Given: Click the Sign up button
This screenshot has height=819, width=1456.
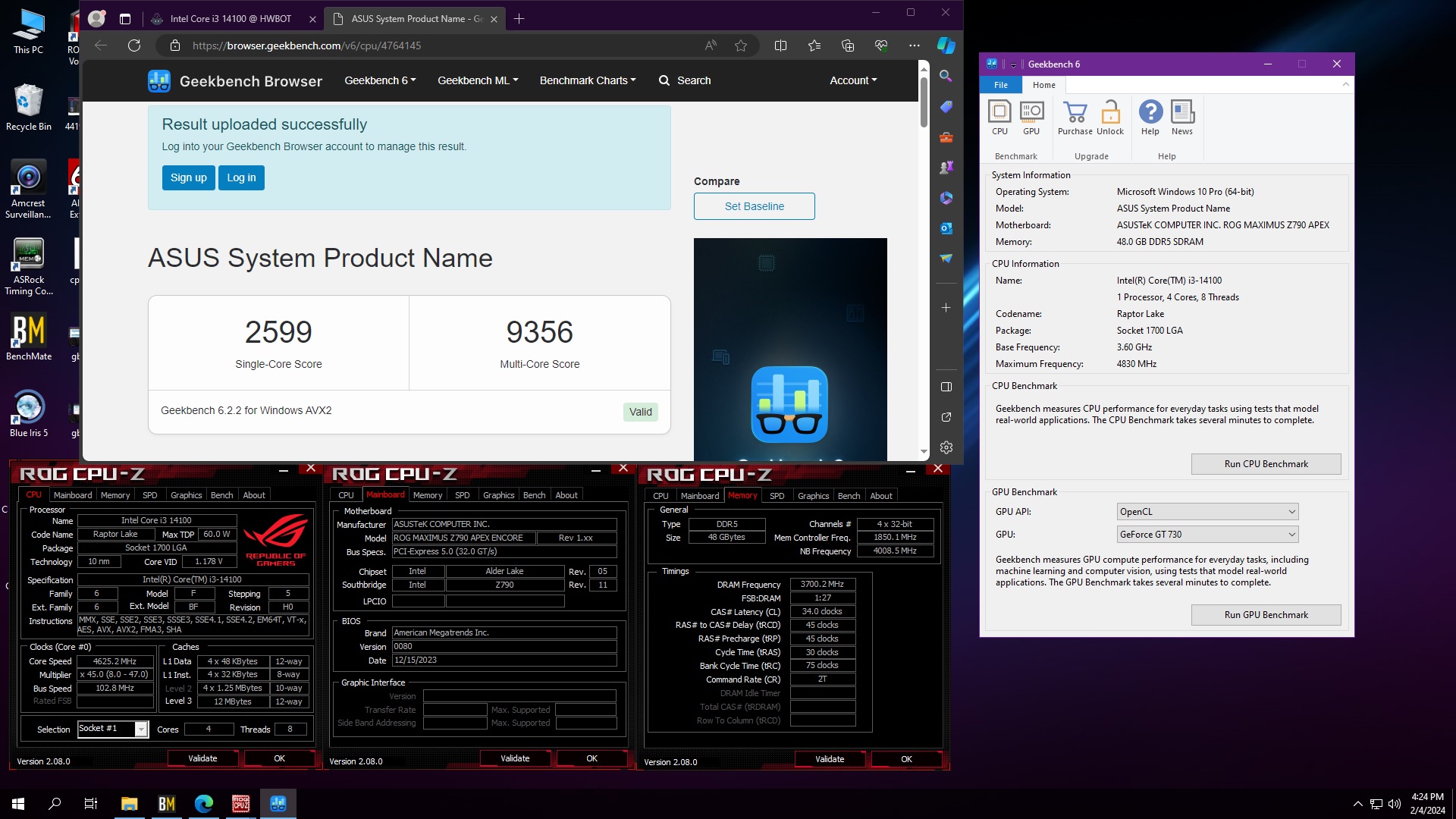Looking at the screenshot, I should pyautogui.click(x=189, y=177).
